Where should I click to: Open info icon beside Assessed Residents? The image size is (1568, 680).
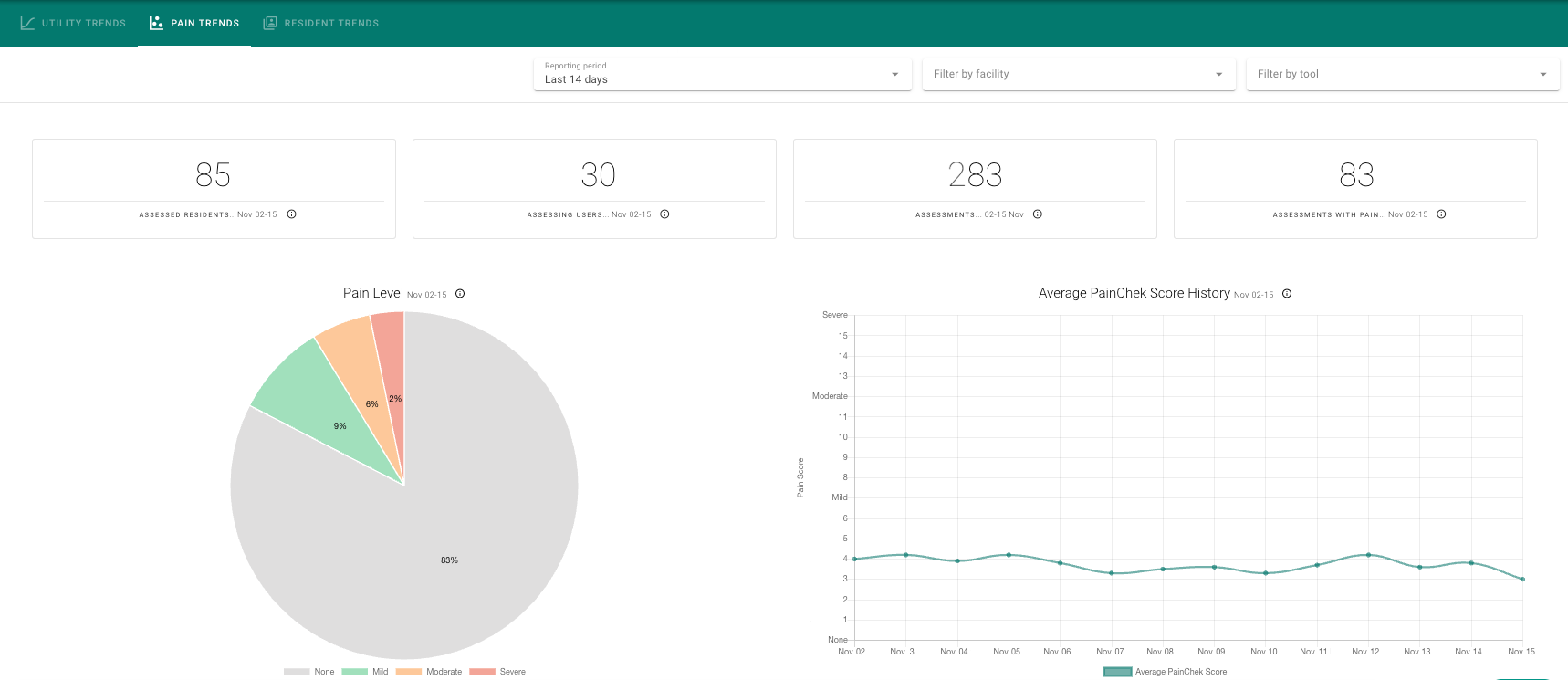coord(292,214)
